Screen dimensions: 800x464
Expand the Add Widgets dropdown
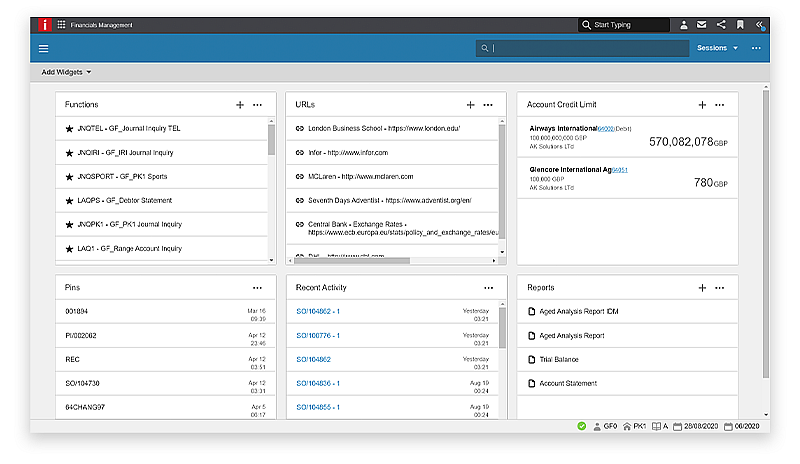point(66,72)
